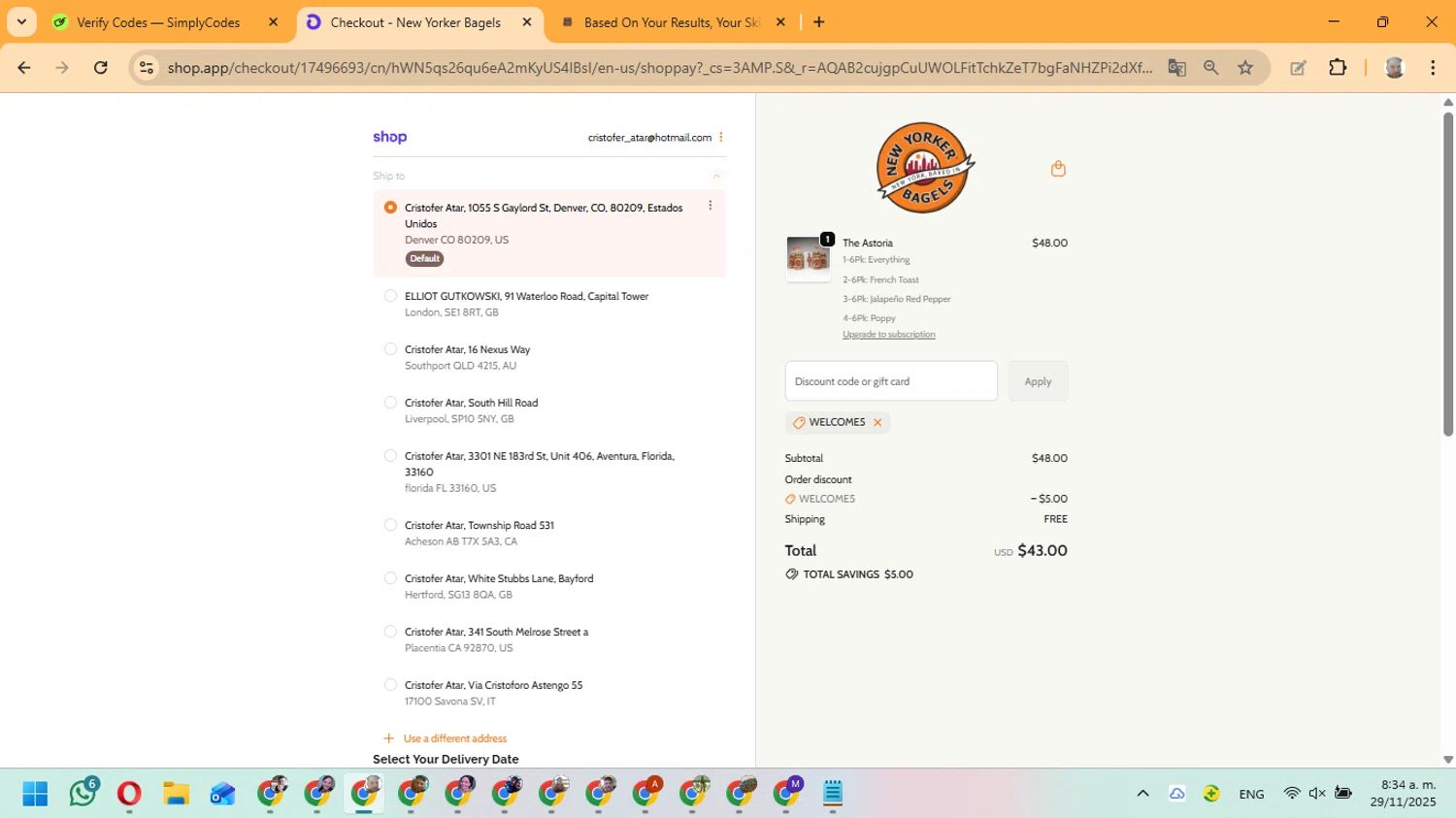Click the page vertical scrollbar
The height and width of the screenshot is (818, 1456).
1448,275
